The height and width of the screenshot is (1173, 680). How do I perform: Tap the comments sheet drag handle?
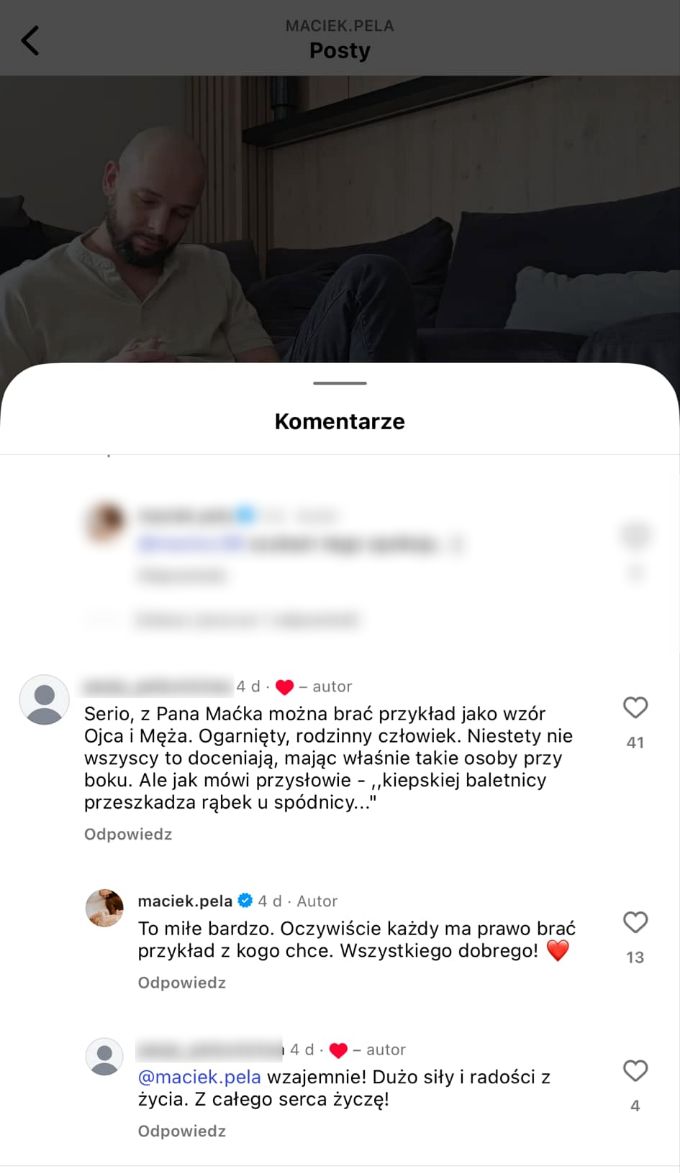coord(340,383)
